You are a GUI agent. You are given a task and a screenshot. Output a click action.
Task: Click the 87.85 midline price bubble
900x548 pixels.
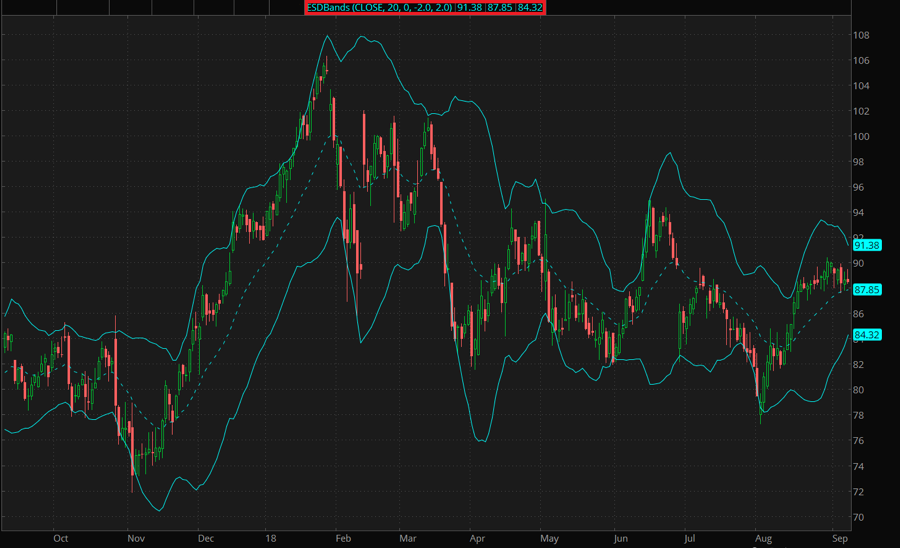tap(866, 290)
